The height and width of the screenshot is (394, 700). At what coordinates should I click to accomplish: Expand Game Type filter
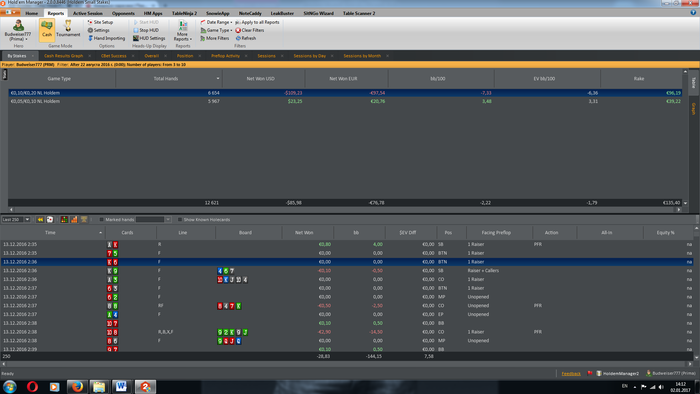click(216, 30)
